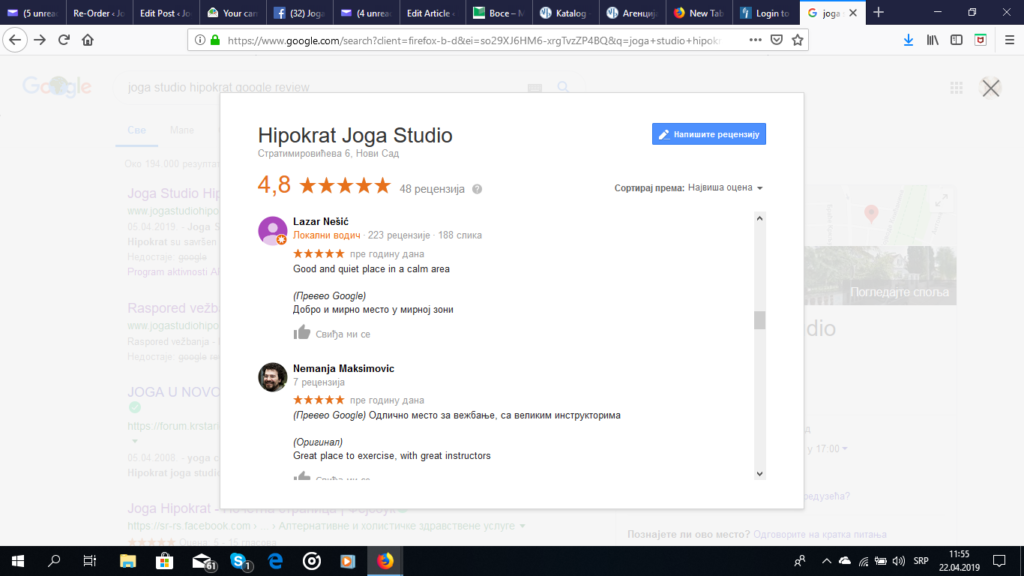Click the Hipokrat Joga Studio heading
The width and height of the screenshot is (1024, 576).
point(355,135)
